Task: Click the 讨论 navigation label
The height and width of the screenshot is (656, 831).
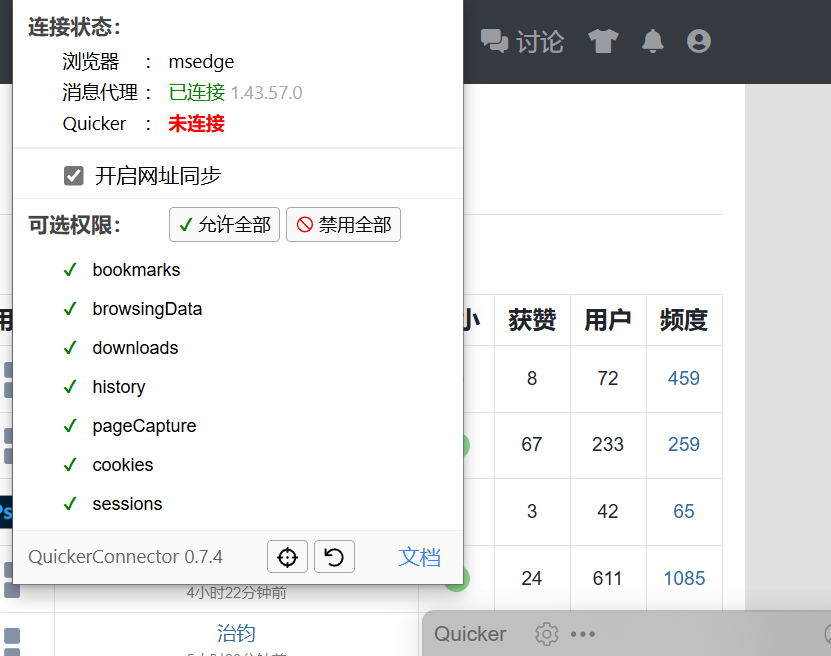Action: 540,42
